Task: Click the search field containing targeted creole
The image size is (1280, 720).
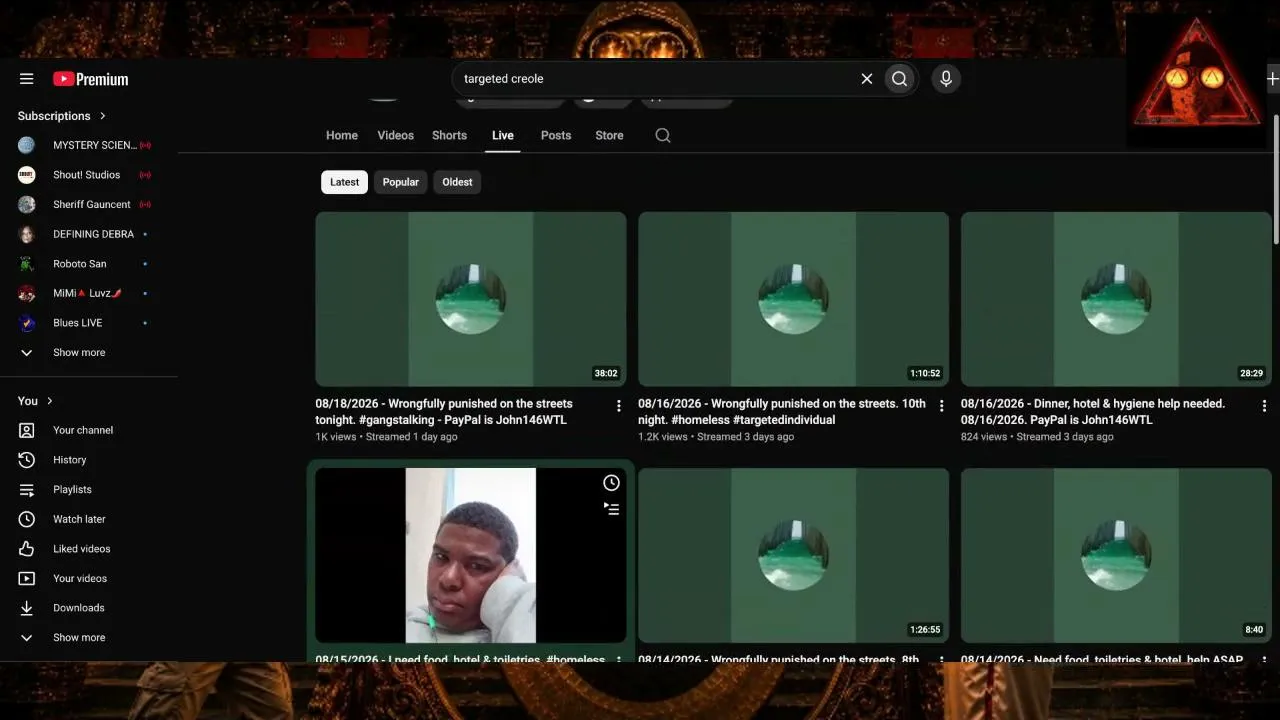Action: [x=657, y=79]
